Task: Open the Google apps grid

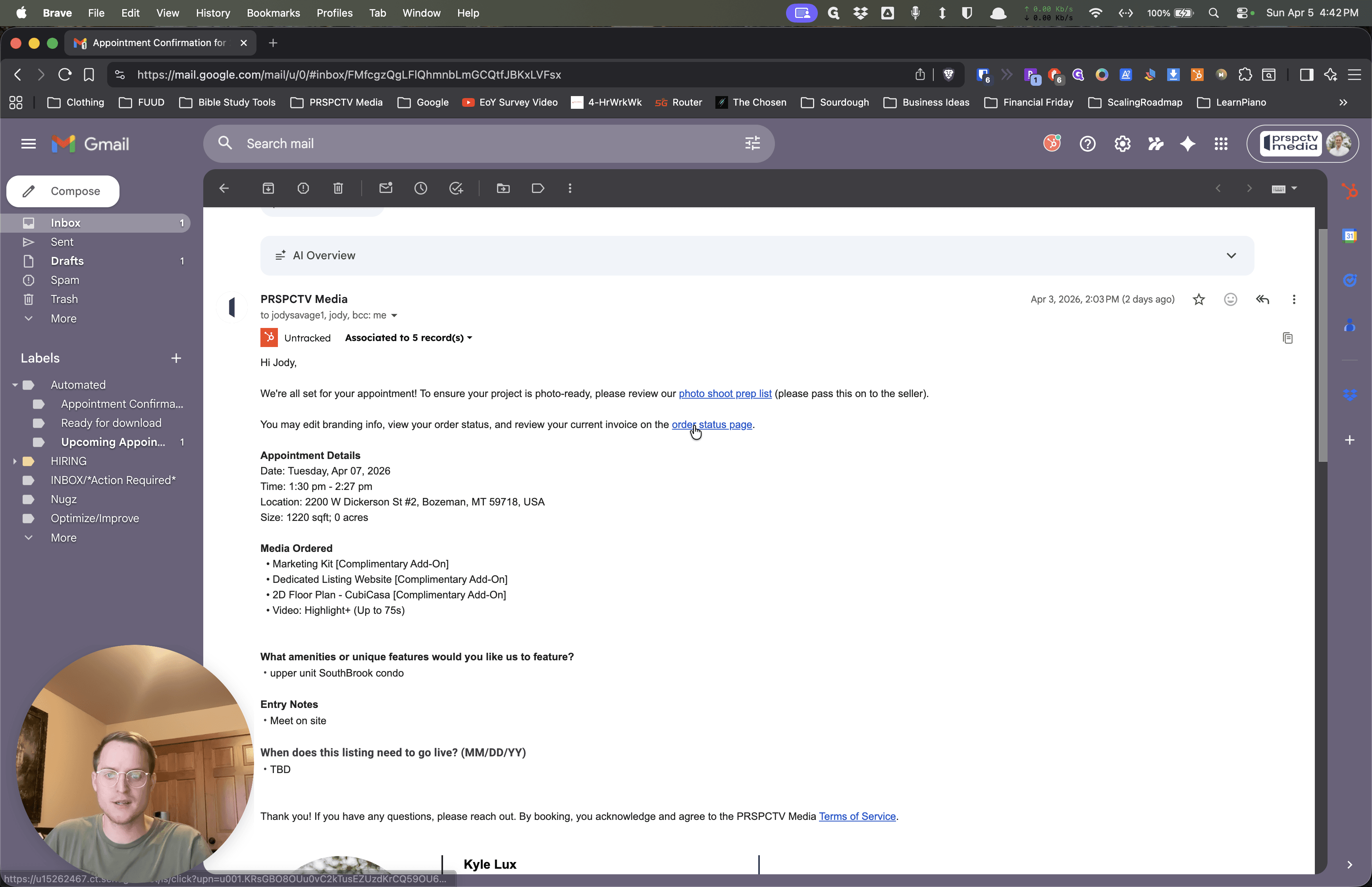Action: pyautogui.click(x=1221, y=144)
